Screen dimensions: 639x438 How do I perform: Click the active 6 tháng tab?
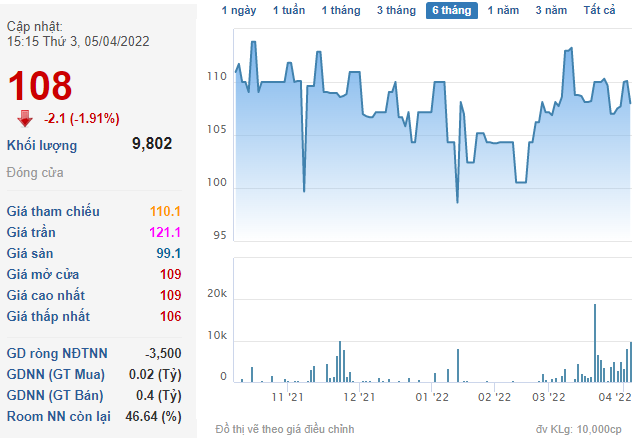452,10
